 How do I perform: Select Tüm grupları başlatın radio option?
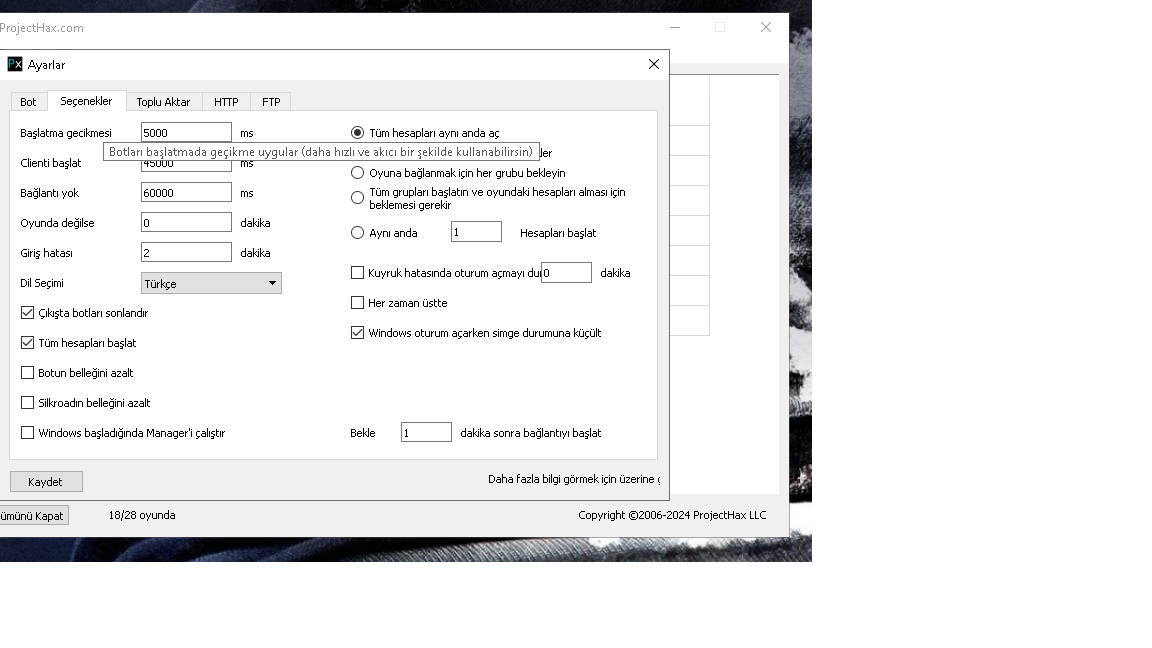(357, 197)
